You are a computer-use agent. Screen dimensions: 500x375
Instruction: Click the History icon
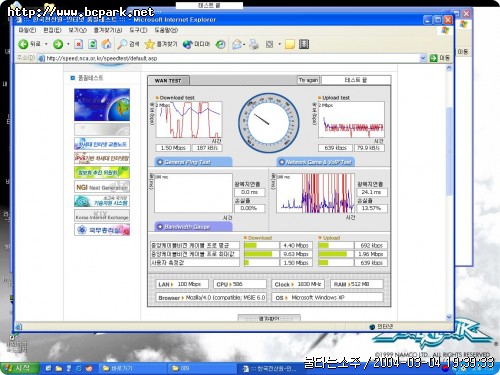click(x=220, y=44)
